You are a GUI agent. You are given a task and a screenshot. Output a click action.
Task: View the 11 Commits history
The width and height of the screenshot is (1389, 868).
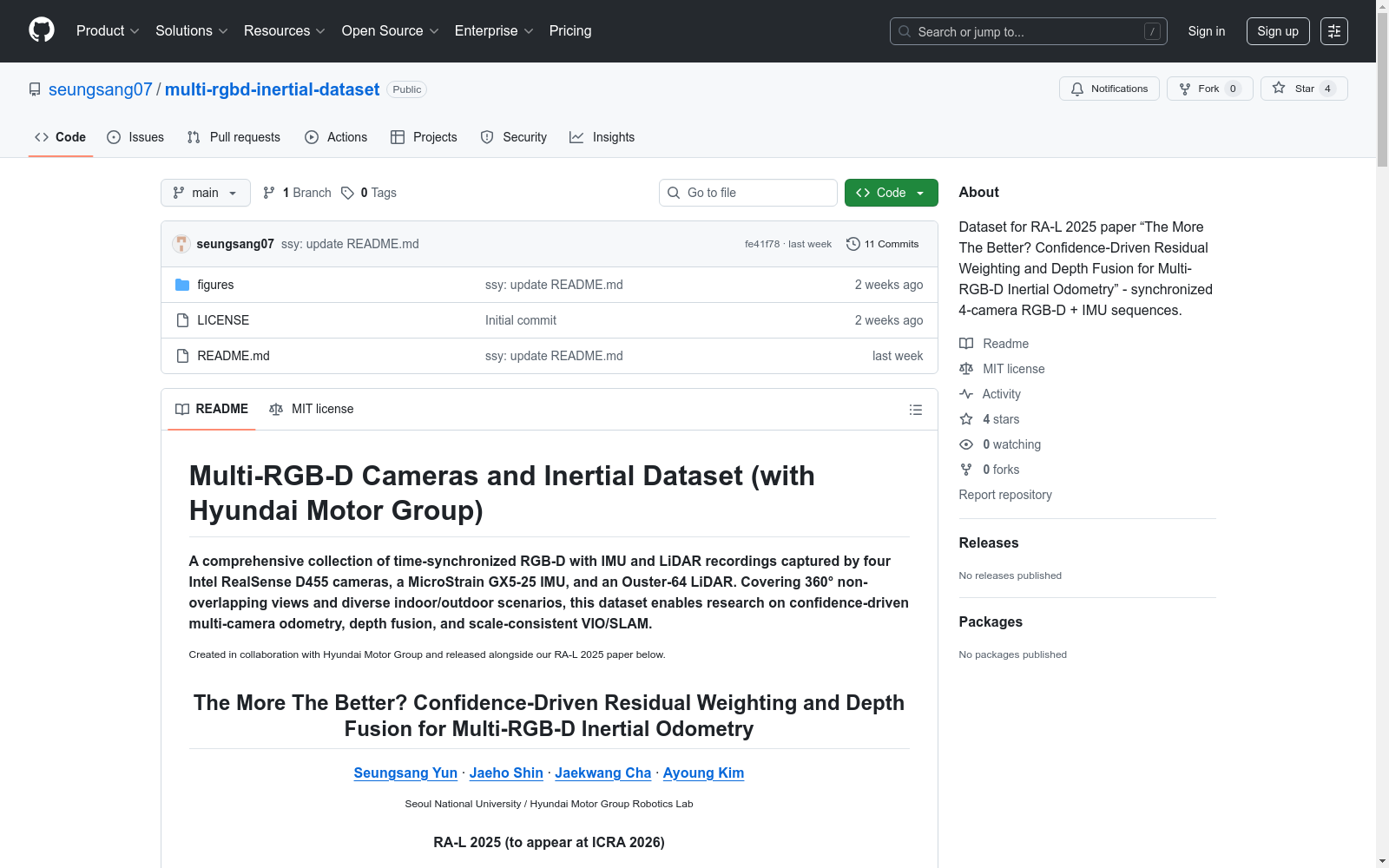(883, 244)
